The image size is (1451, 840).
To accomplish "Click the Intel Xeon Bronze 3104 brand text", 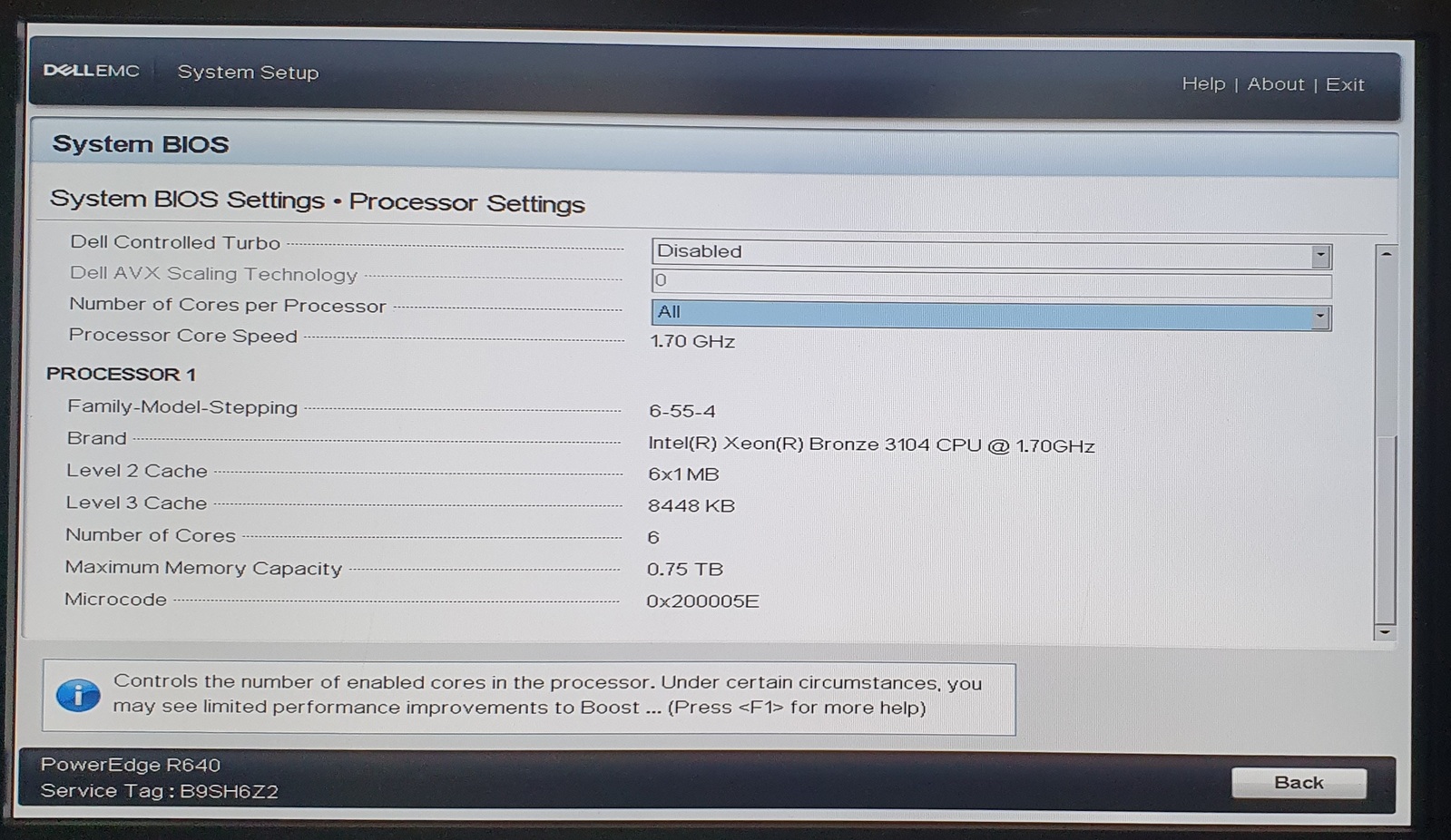I will 871,444.
